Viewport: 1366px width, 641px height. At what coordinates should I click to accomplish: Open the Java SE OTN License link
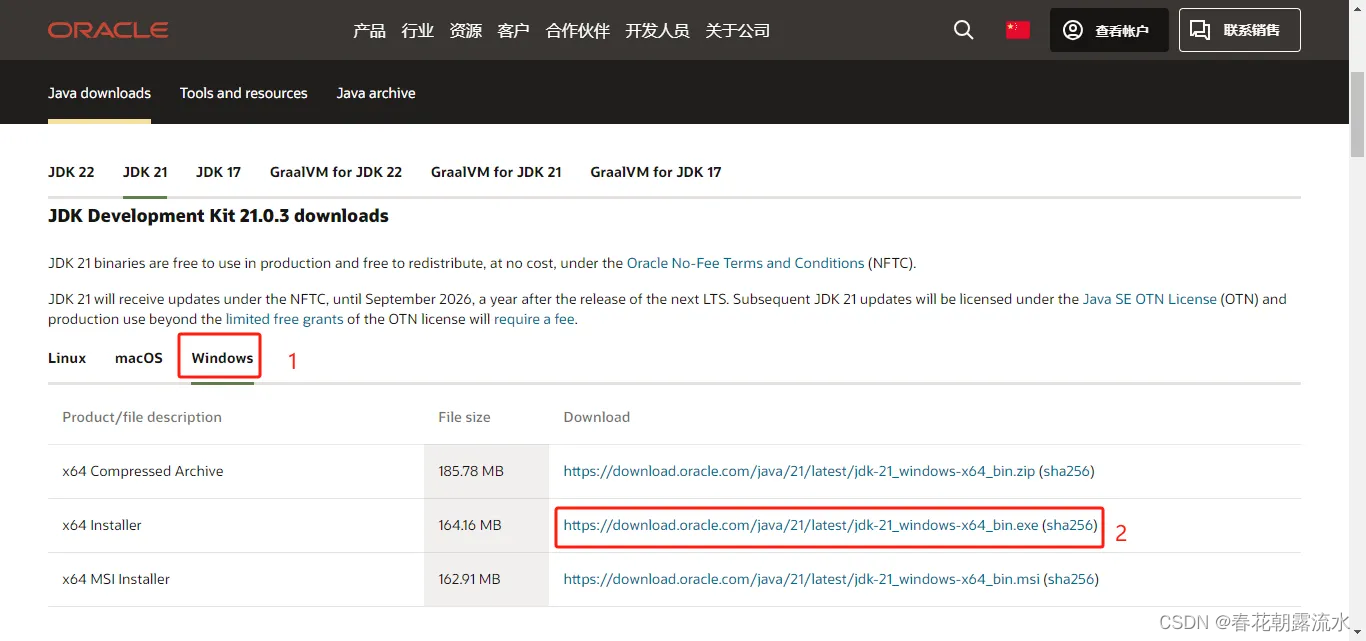pos(1150,299)
